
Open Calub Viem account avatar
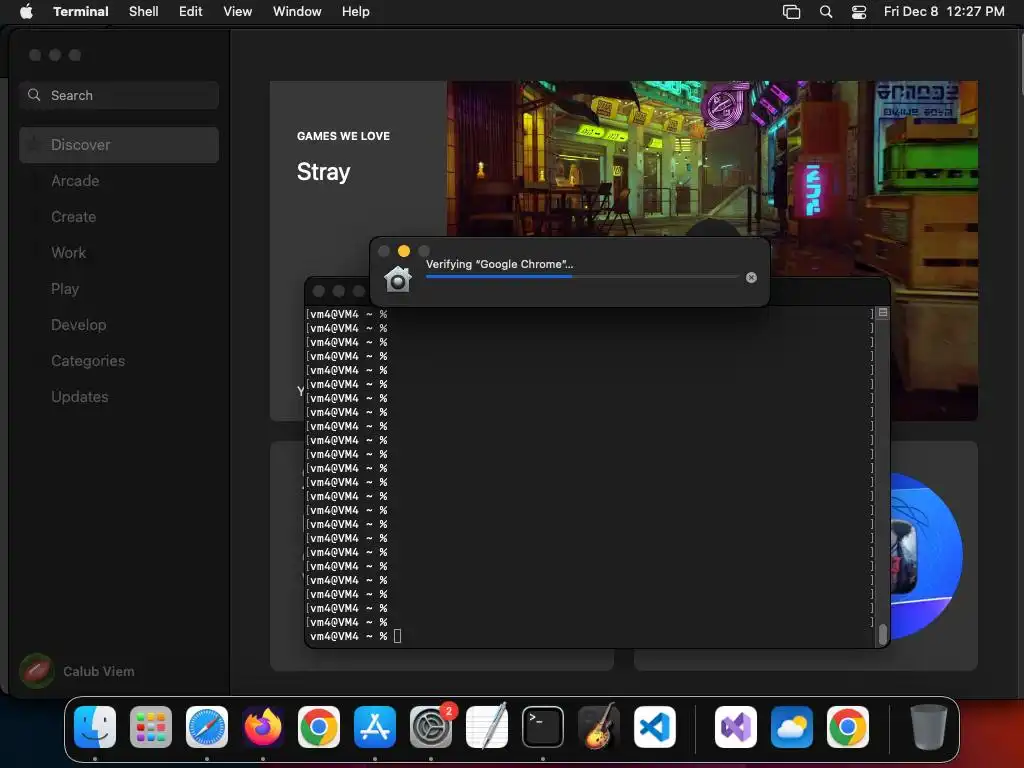(37, 671)
